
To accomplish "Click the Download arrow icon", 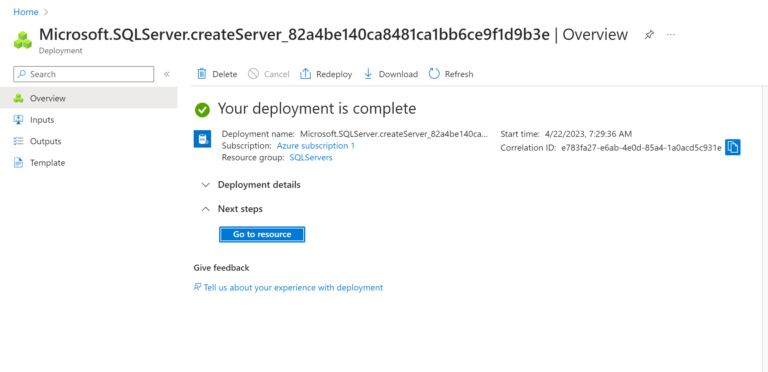I will pyautogui.click(x=368, y=74).
